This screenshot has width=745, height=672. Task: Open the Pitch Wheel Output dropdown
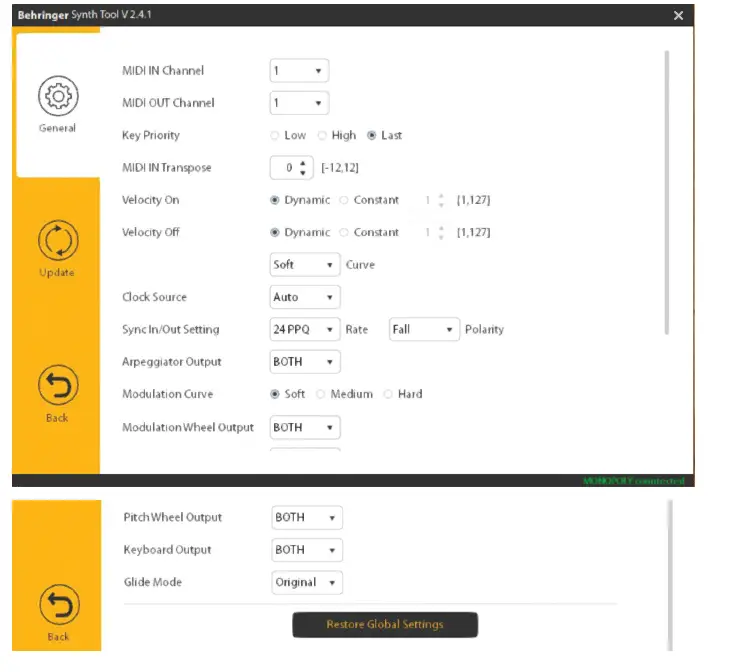point(307,517)
